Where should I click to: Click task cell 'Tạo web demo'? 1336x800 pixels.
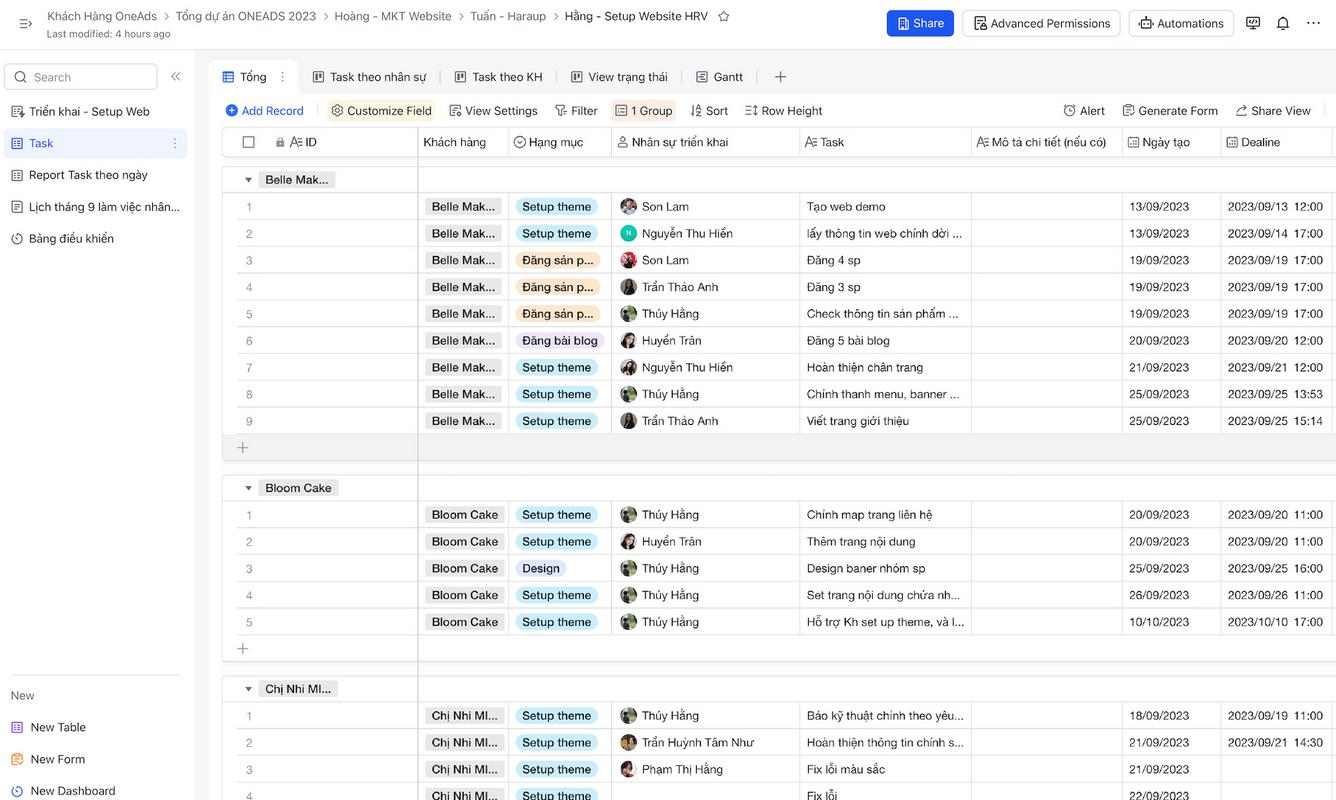point(885,207)
